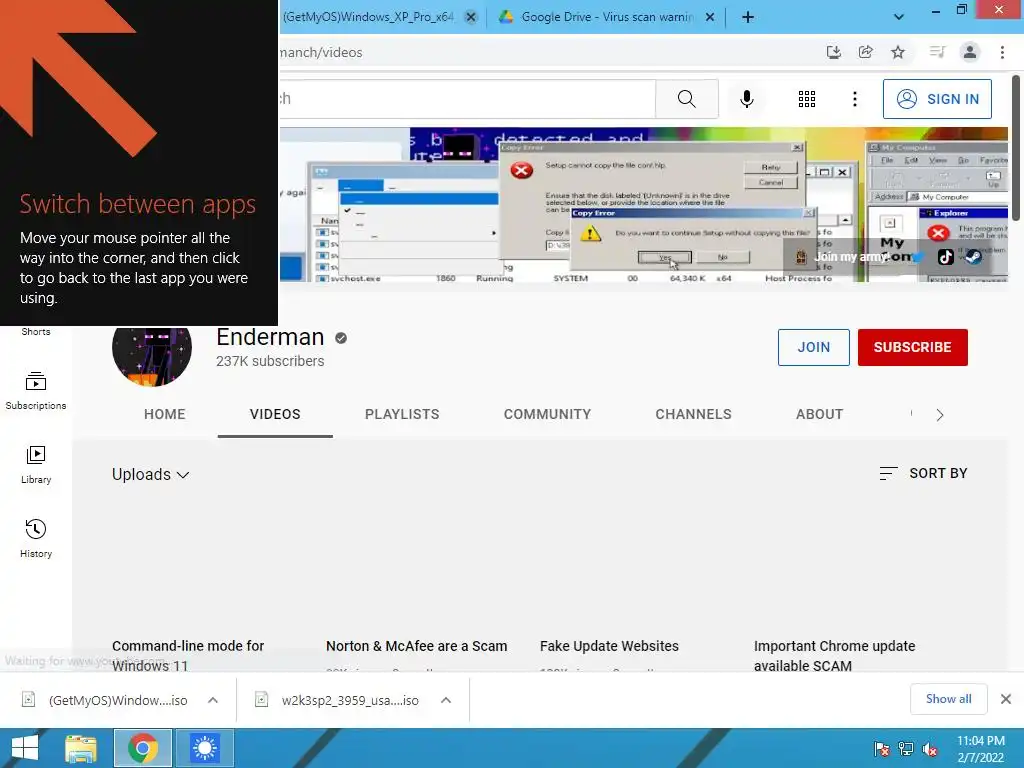This screenshot has height=768, width=1024.
Task: Click the muted volume icon in system tray
Action: click(930, 749)
